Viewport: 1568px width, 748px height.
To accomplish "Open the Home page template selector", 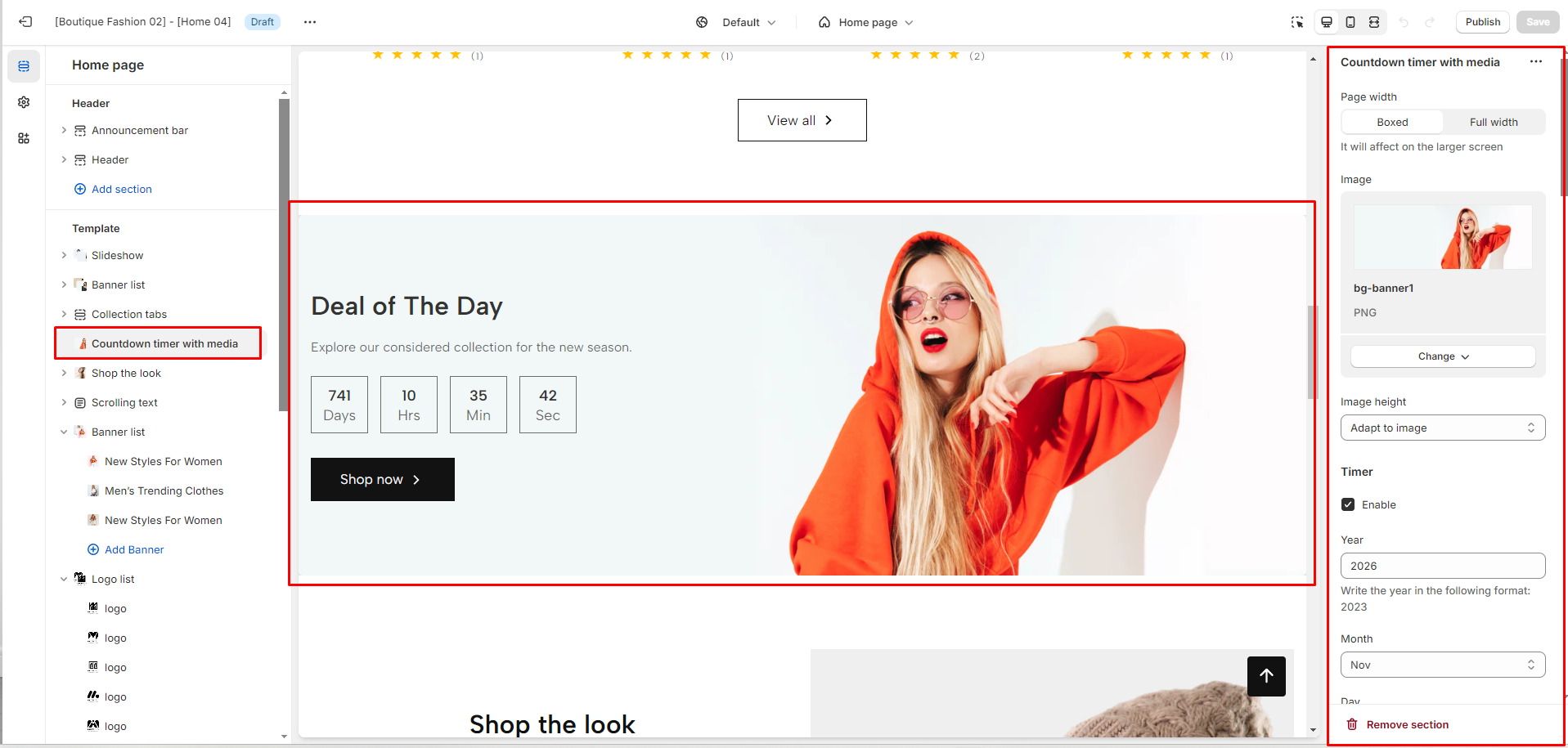I will (x=866, y=22).
